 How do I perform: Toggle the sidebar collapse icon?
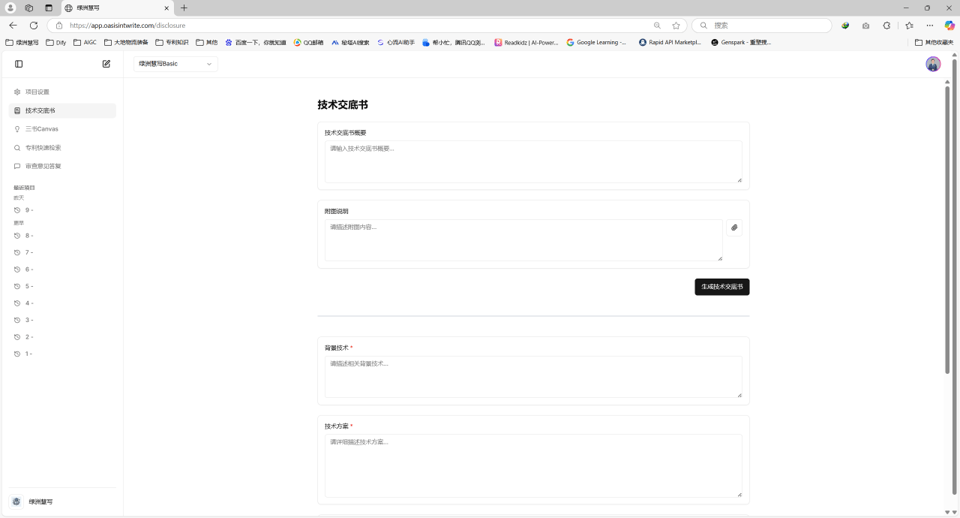tap(19, 64)
